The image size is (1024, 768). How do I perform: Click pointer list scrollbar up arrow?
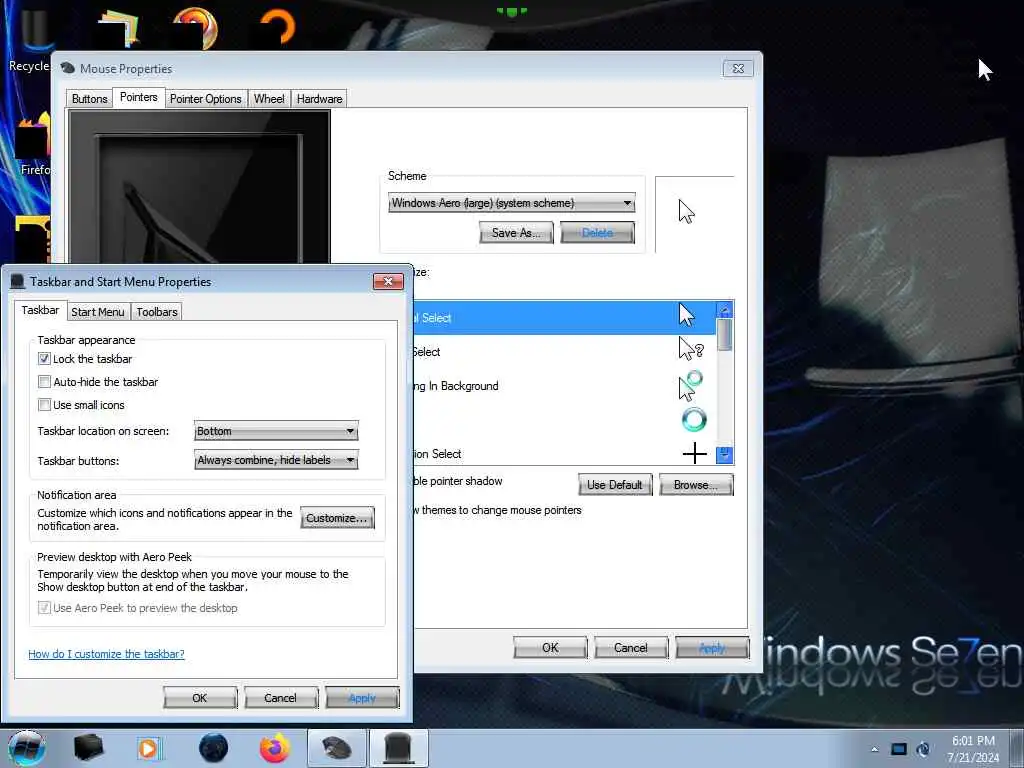(x=724, y=310)
